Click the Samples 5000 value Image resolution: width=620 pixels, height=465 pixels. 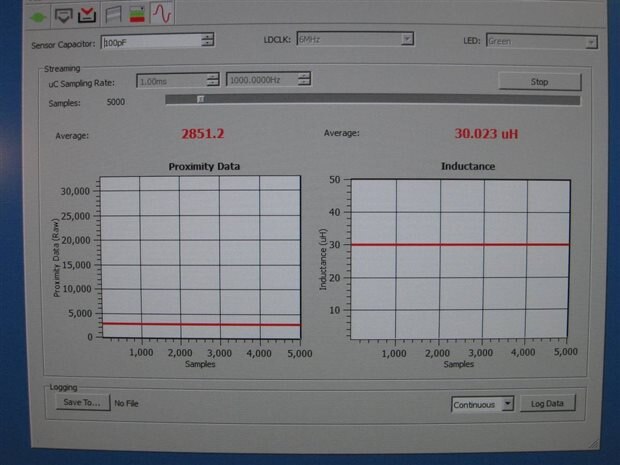point(116,102)
